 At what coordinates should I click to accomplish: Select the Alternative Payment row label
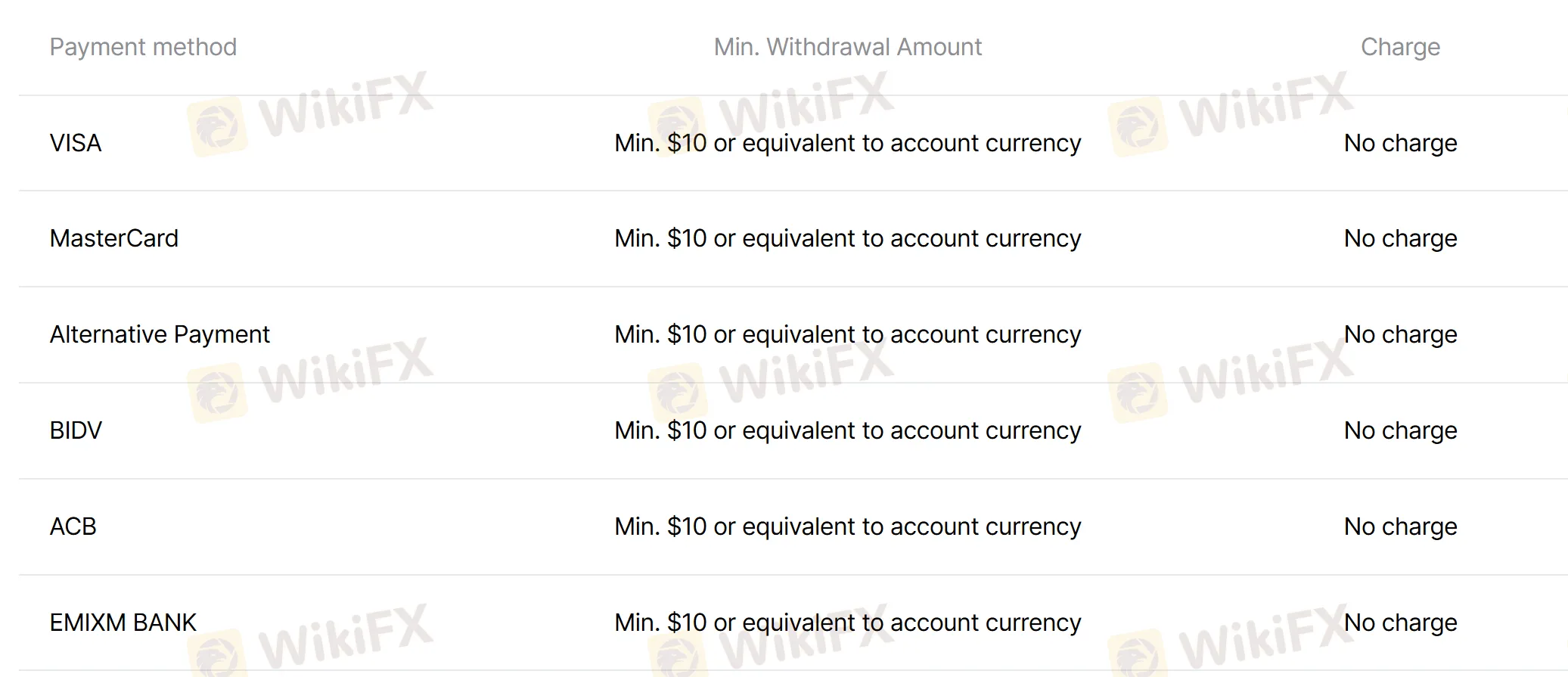[x=160, y=334]
